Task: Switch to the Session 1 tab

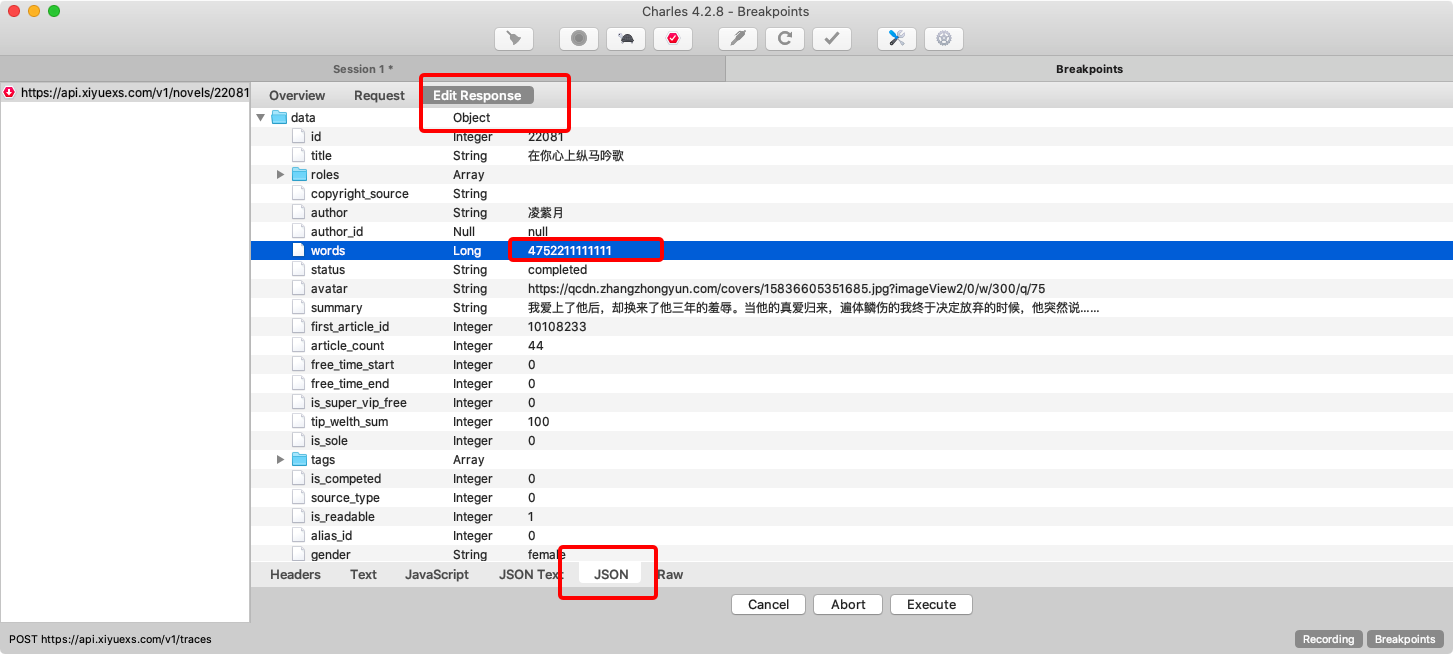Action: [x=363, y=69]
